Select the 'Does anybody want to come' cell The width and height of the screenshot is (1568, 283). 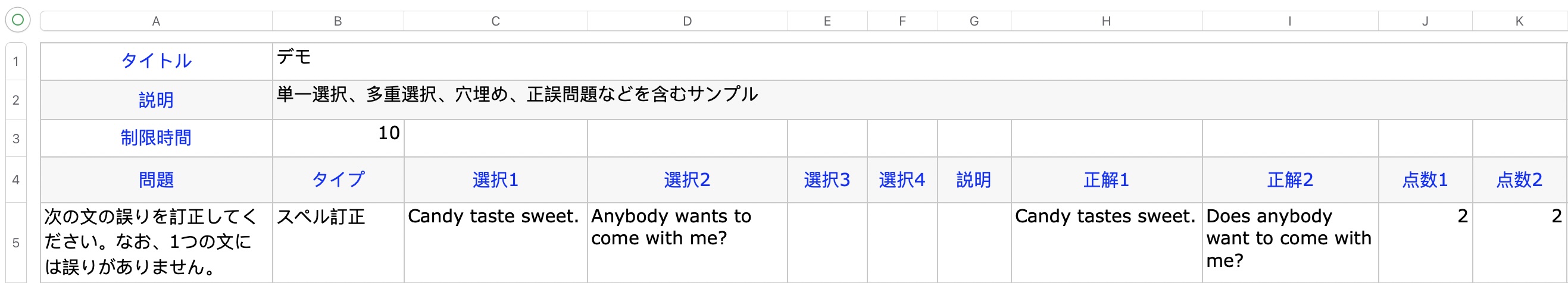pyautogui.click(x=1289, y=242)
